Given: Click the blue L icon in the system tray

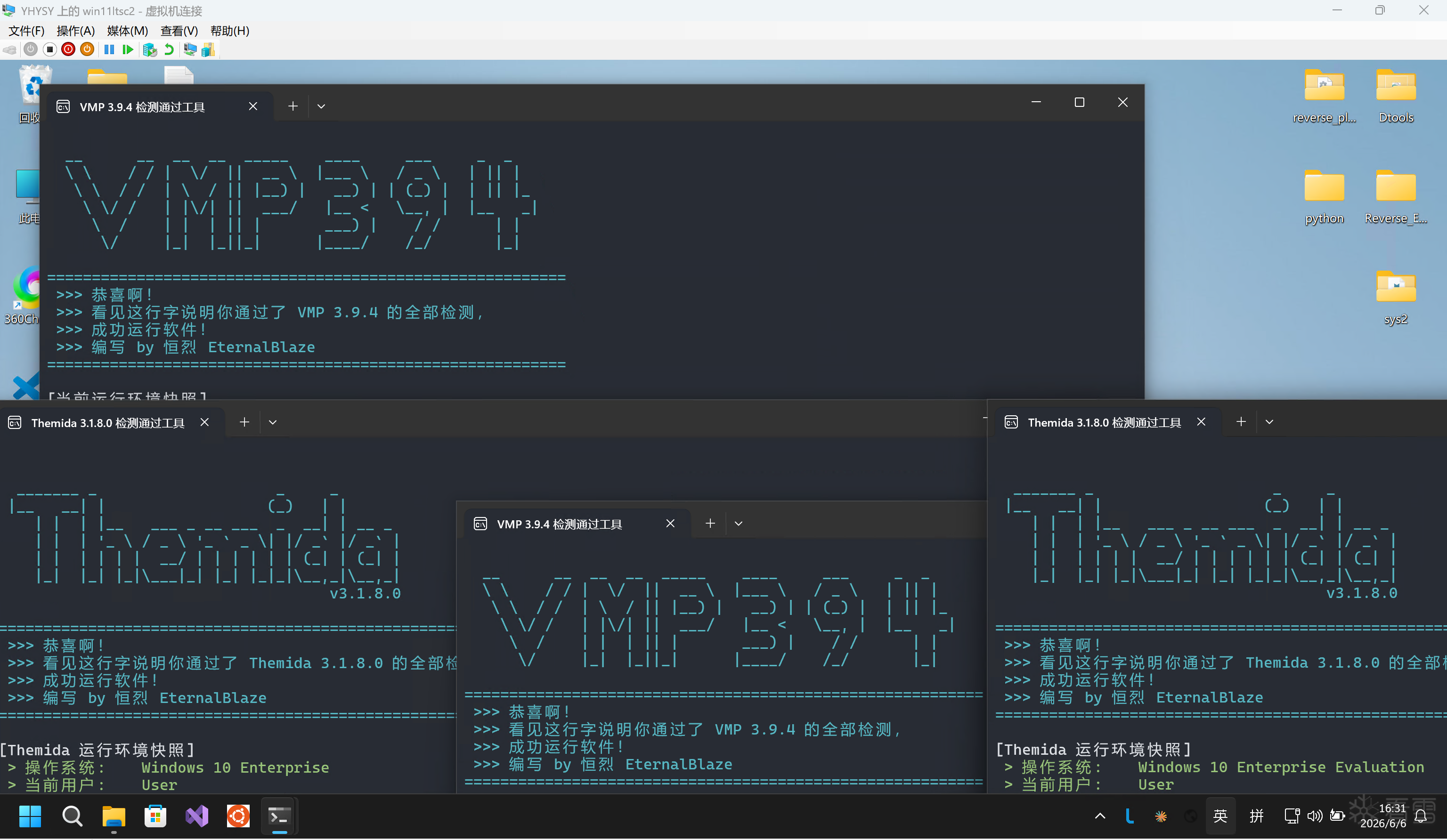Looking at the screenshot, I should (x=1130, y=817).
